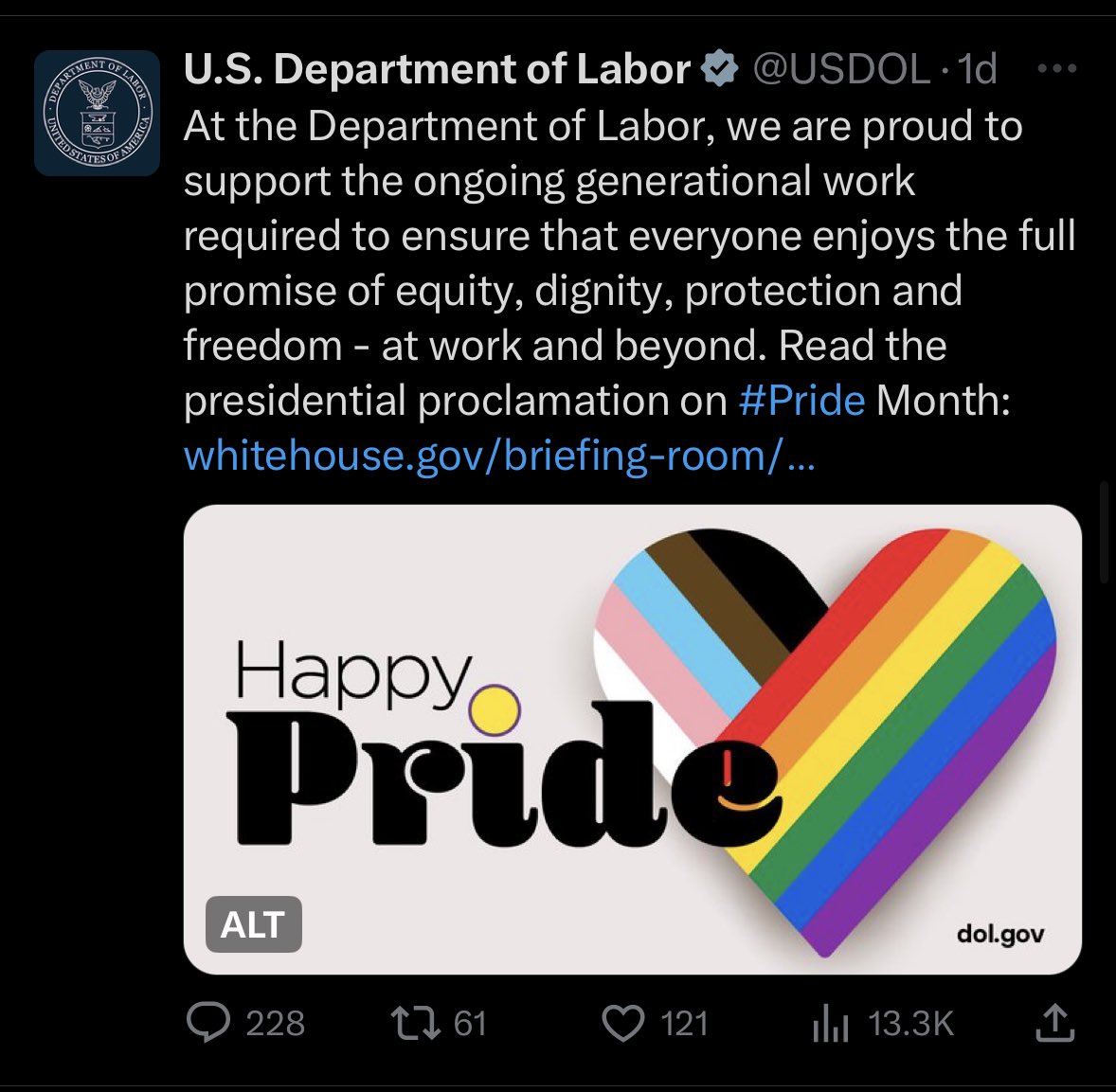The width and height of the screenshot is (1116, 1092).
Task: Click the @USDOL handle
Action: (x=841, y=69)
